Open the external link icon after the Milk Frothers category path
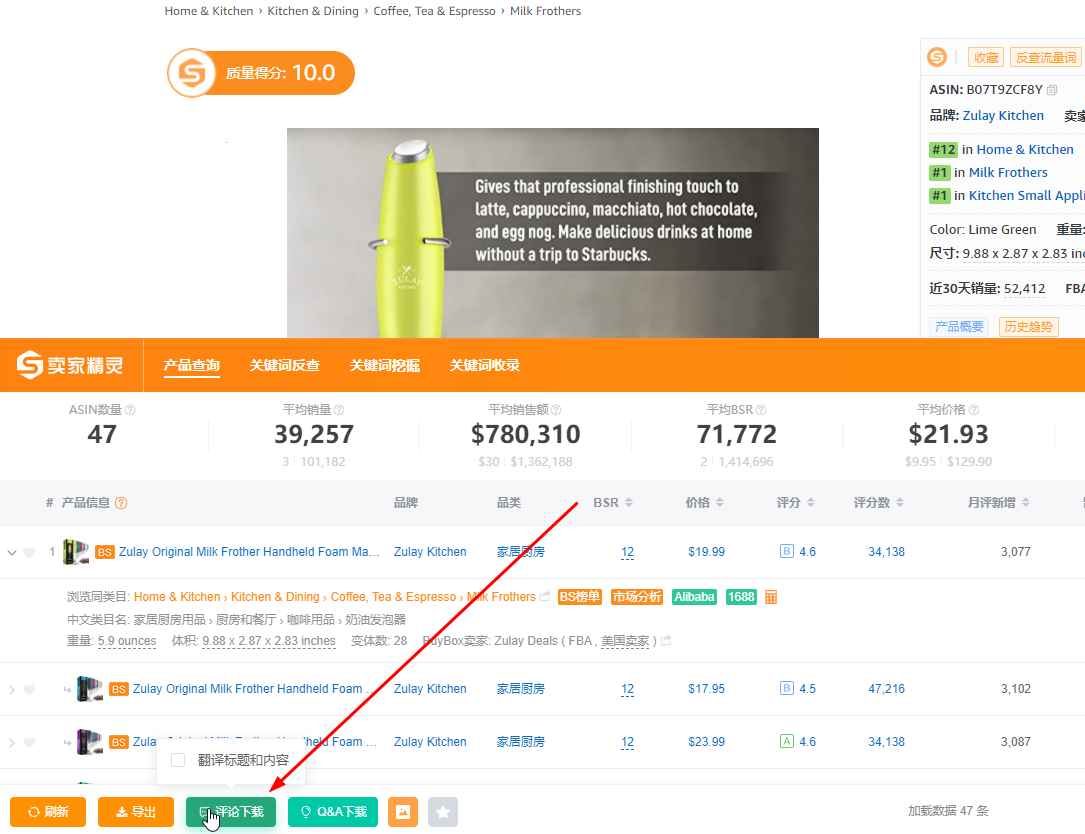 coord(545,597)
